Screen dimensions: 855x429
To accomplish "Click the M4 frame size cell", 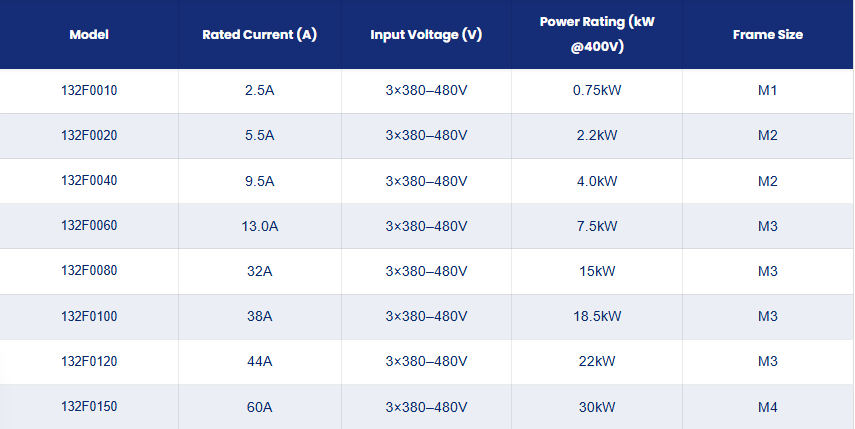I will [x=768, y=407].
